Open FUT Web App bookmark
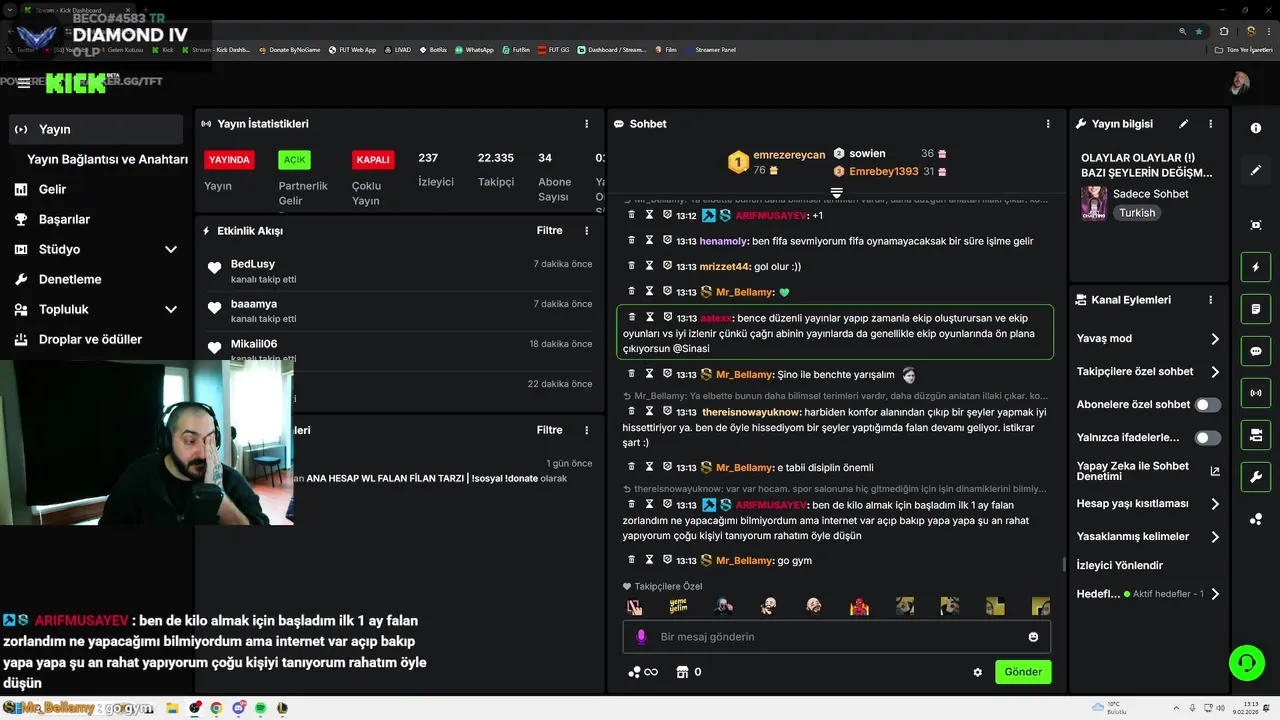Screen dimensions: 1280x720 point(352,50)
